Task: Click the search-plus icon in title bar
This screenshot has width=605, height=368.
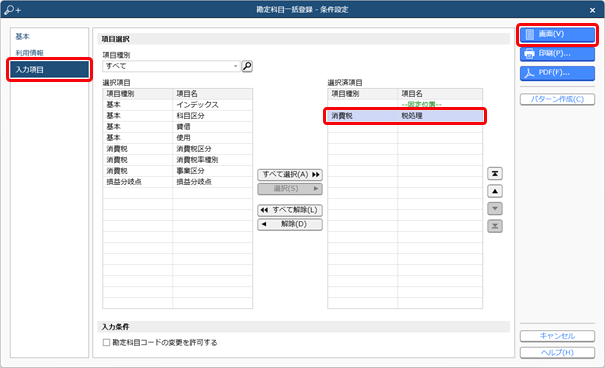Action: click(12, 10)
